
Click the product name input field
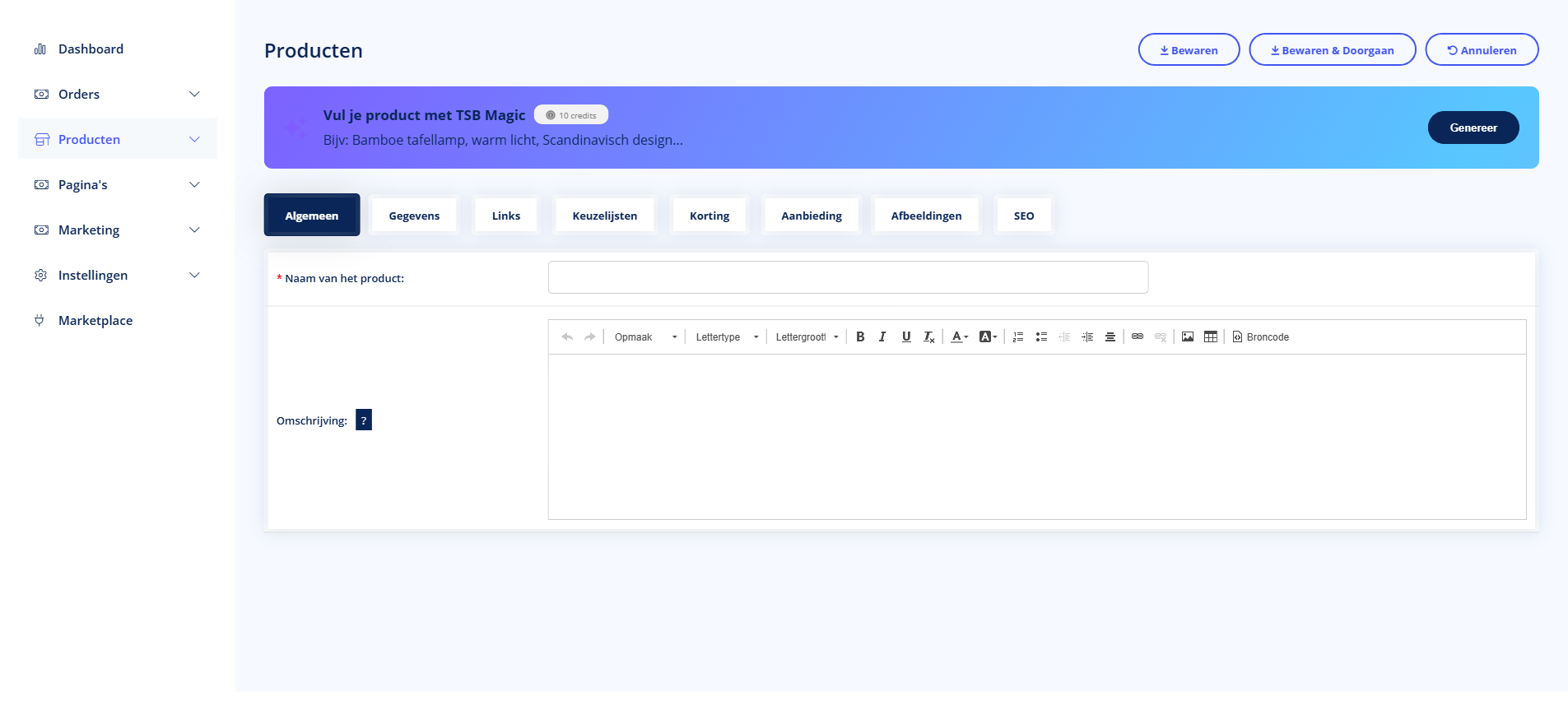click(x=848, y=278)
